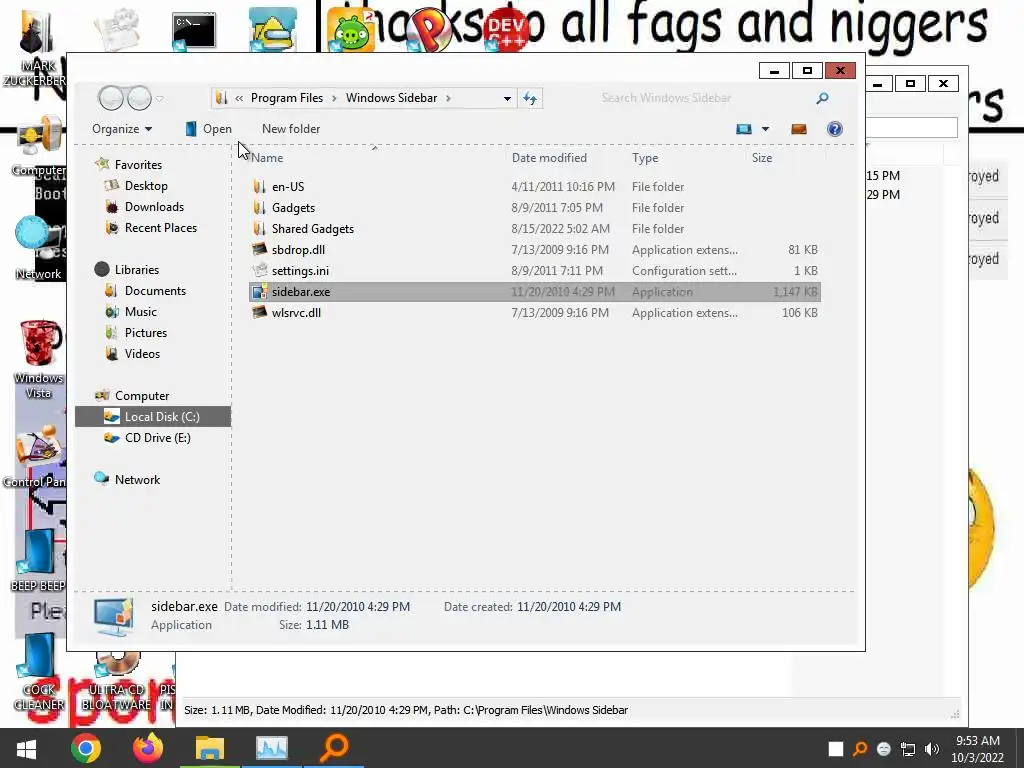Select sidebar.exe file
The image size is (1024, 768).
(535, 292)
